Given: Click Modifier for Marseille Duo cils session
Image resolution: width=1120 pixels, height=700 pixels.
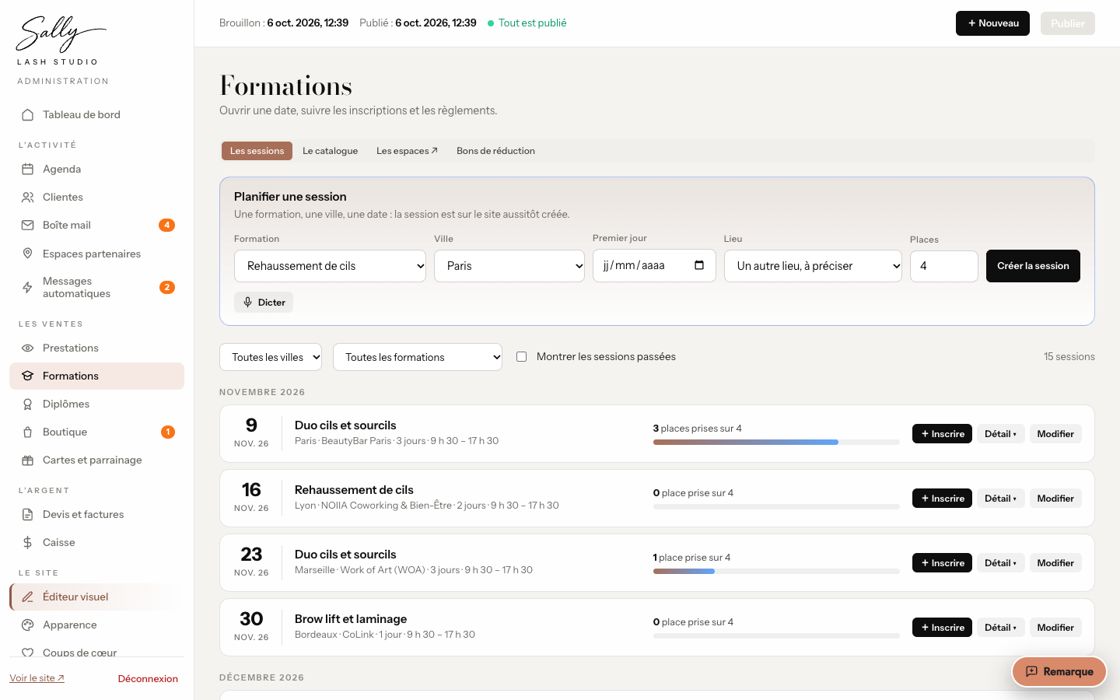Looking at the screenshot, I should (1055, 563).
